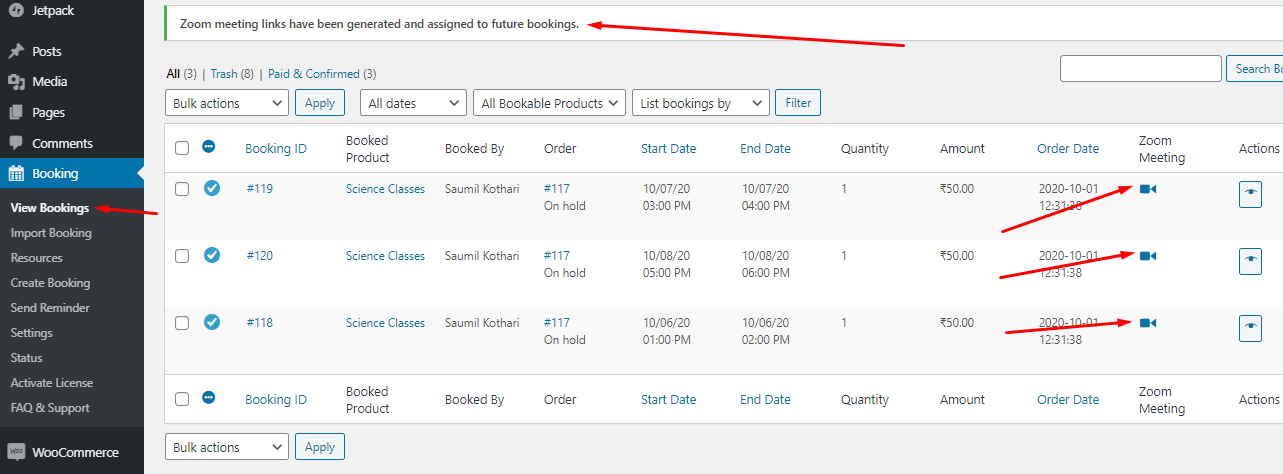Viewport: 1283px width, 474px height.
Task: Open order #117 link in booking #119 row
Action: (x=557, y=189)
